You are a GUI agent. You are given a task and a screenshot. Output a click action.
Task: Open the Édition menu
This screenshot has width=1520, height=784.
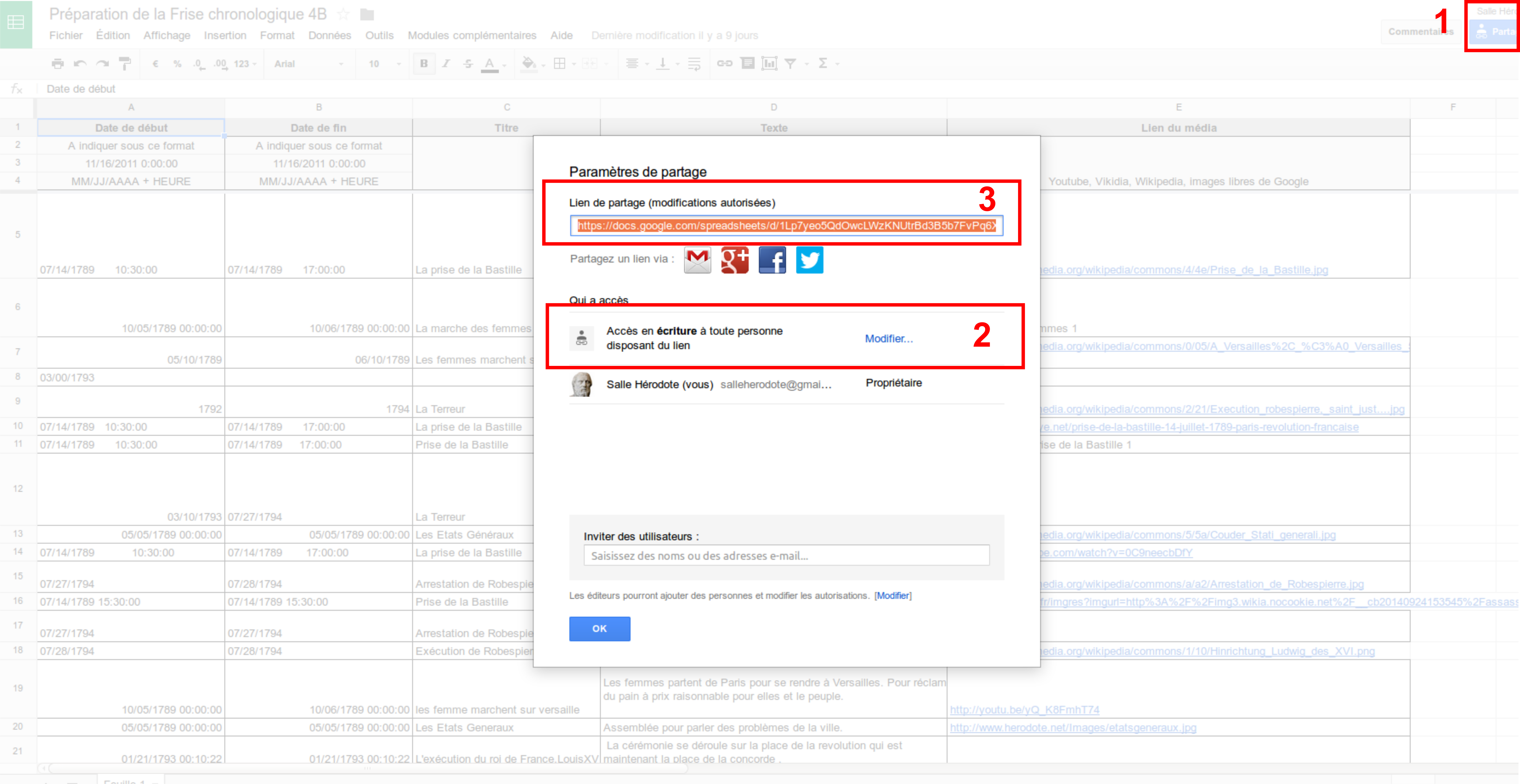tap(113, 35)
